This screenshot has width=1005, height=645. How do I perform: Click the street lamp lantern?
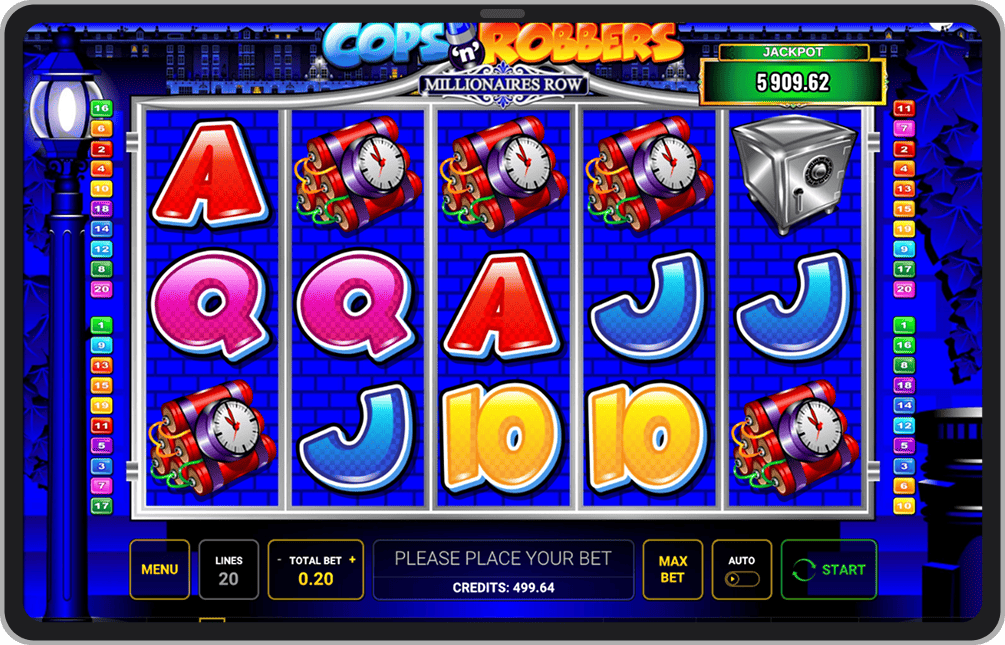click(67, 109)
